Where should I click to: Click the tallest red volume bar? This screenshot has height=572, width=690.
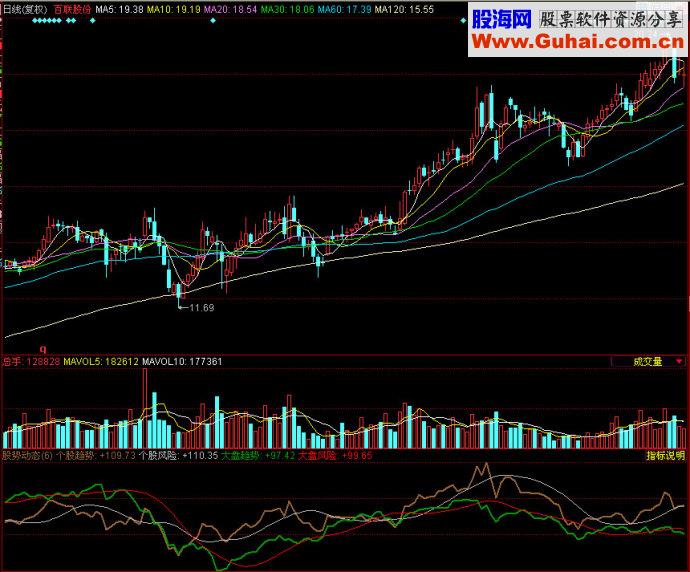[145, 408]
